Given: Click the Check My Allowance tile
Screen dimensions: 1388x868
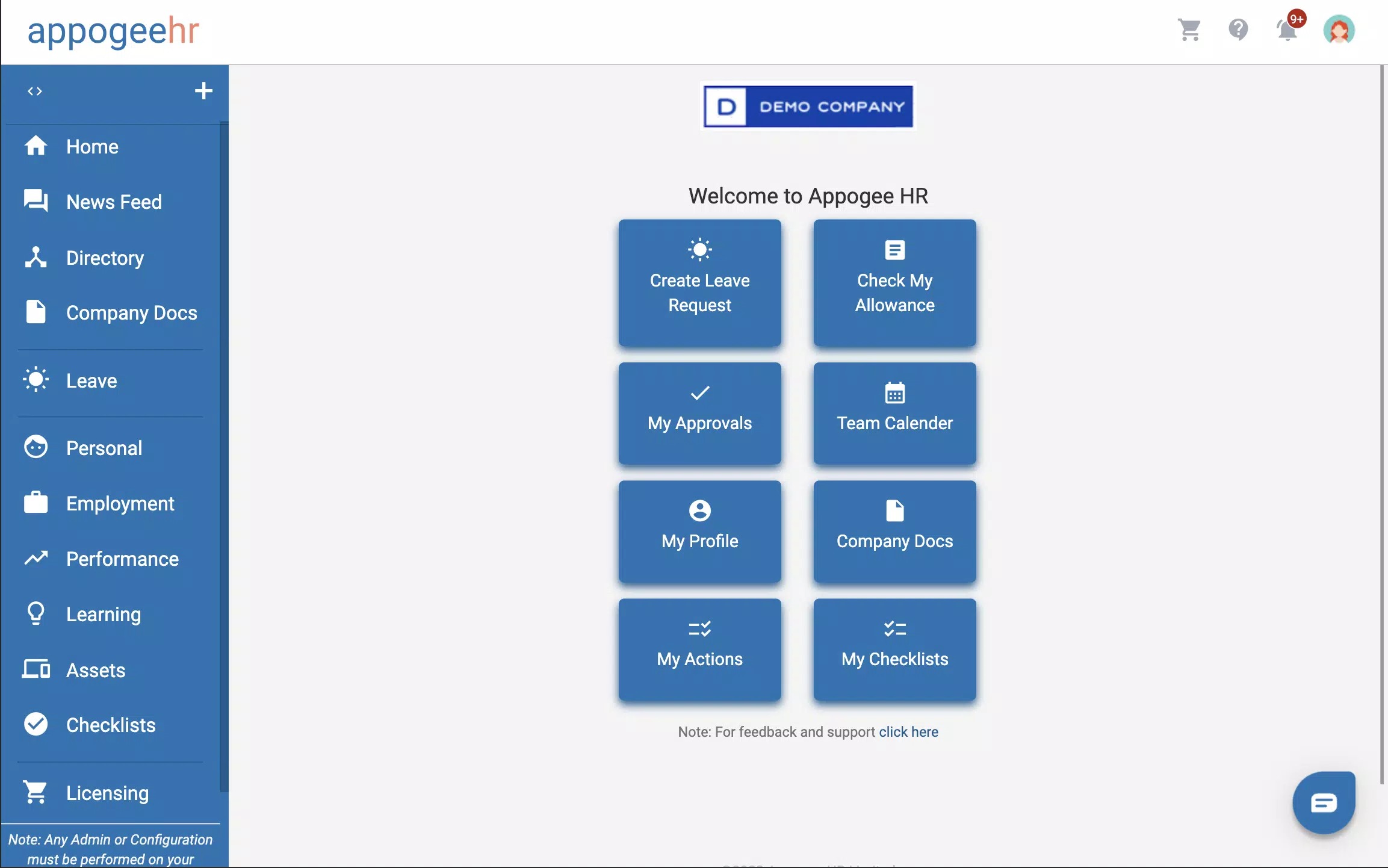Looking at the screenshot, I should point(894,283).
